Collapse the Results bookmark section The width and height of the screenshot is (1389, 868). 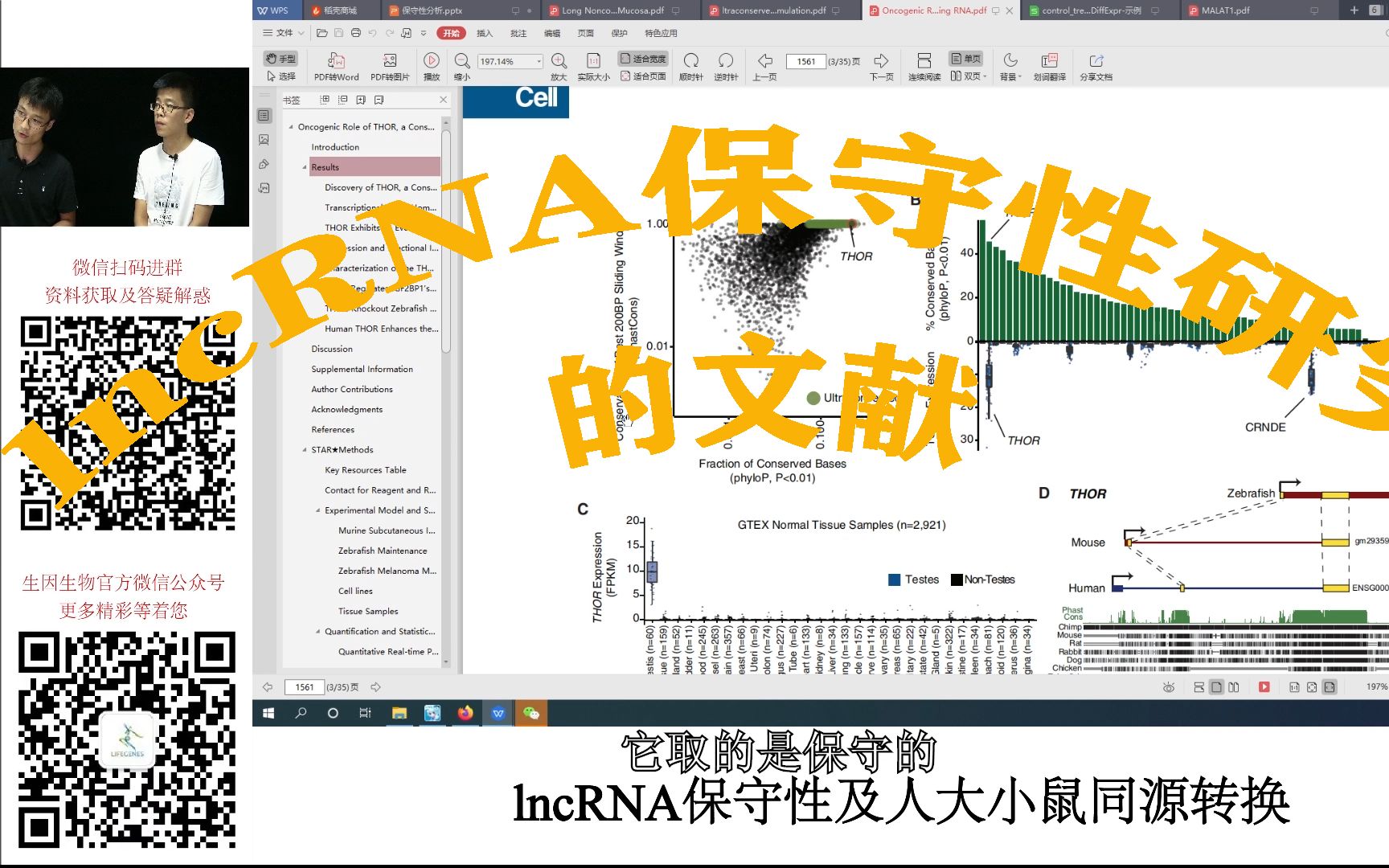pyautogui.click(x=305, y=167)
